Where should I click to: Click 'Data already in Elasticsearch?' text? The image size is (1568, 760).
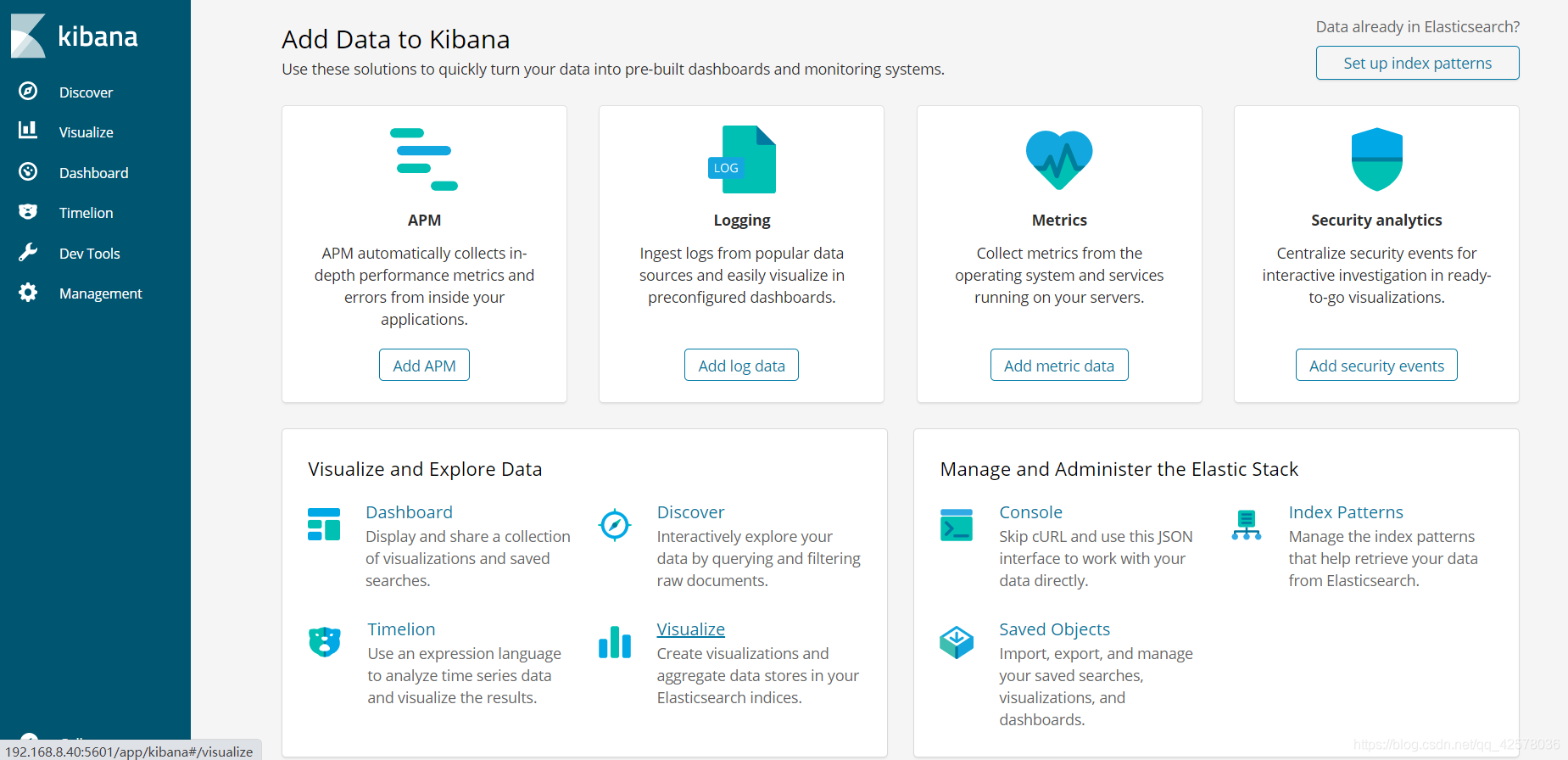pyautogui.click(x=1418, y=27)
